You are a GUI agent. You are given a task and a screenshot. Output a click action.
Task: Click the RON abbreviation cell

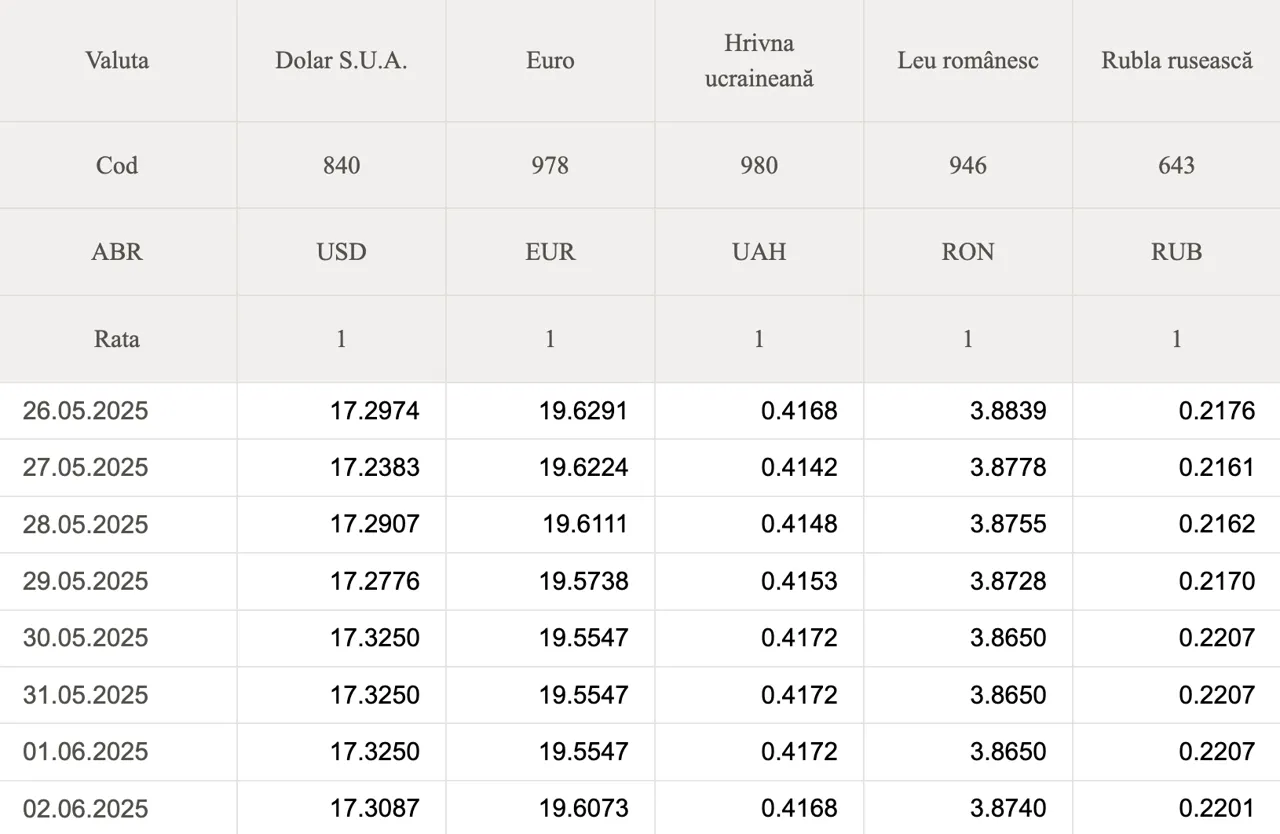[x=968, y=252]
